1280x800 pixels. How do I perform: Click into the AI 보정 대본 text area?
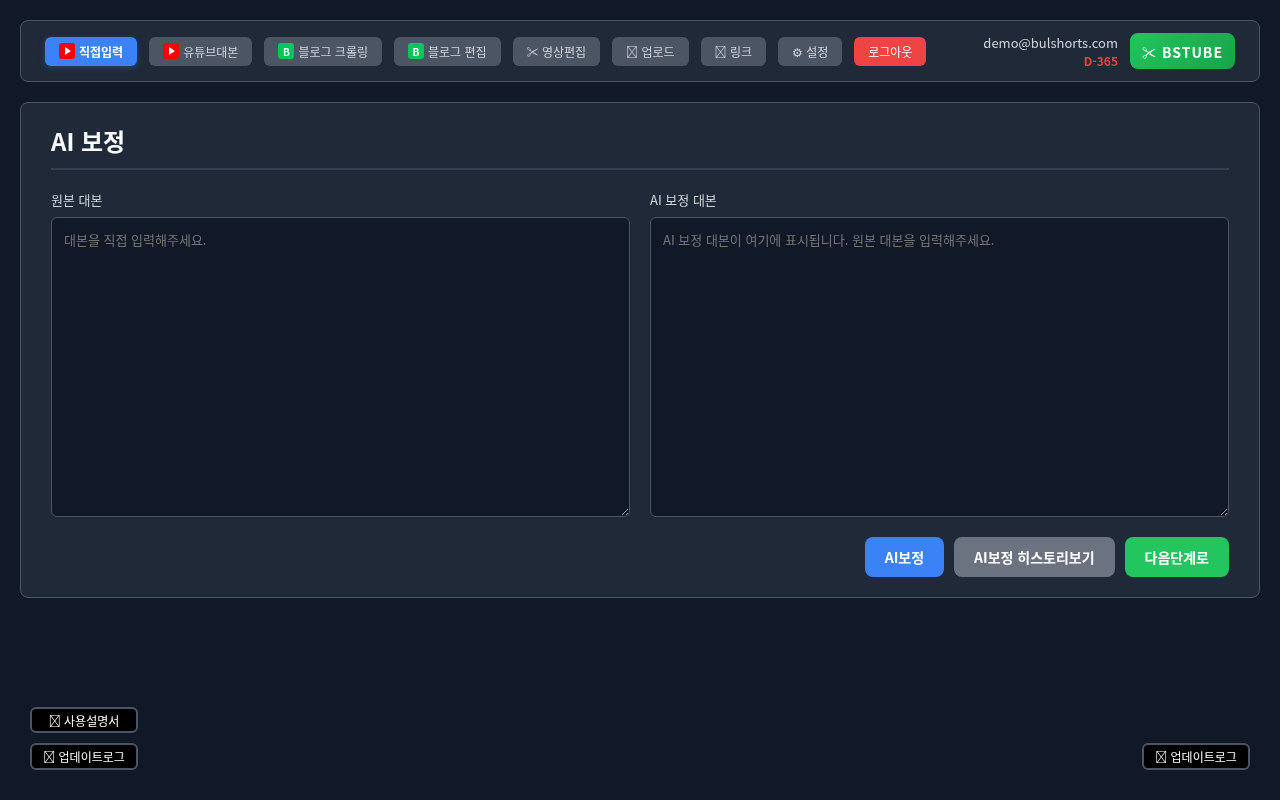[939, 367]
